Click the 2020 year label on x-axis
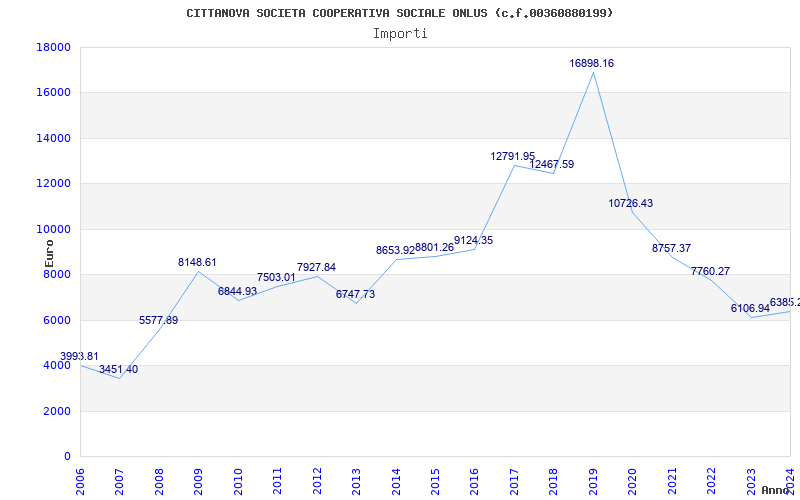This screenshot has width=800, height=500. (632, 481)
